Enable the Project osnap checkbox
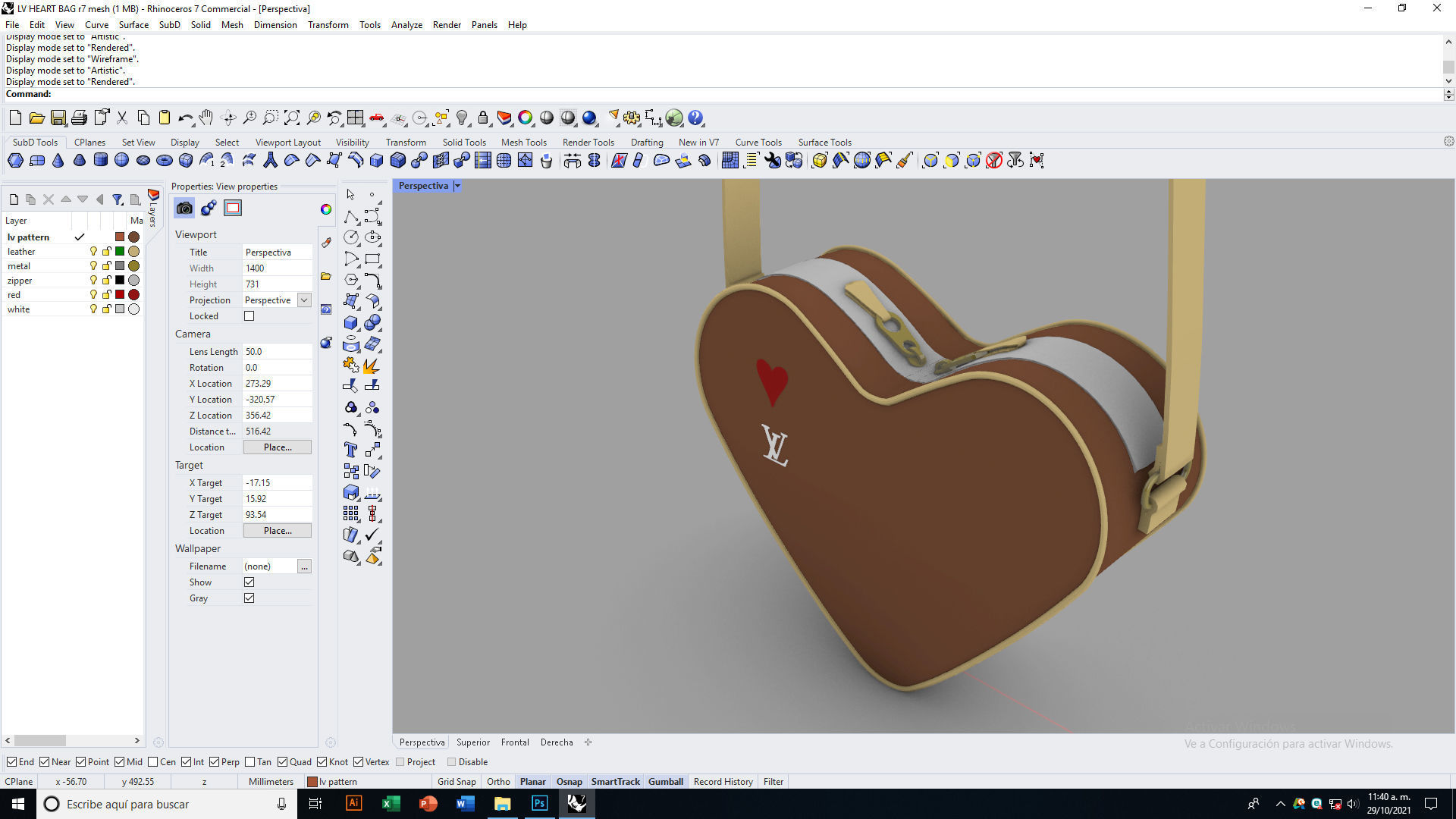1456x819 pixels. click(x=400, y=762)
